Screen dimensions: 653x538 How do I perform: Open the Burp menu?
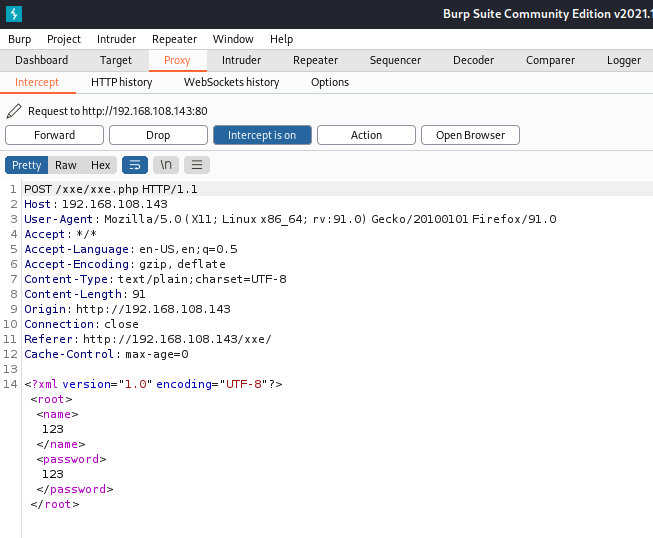(20, 39)
